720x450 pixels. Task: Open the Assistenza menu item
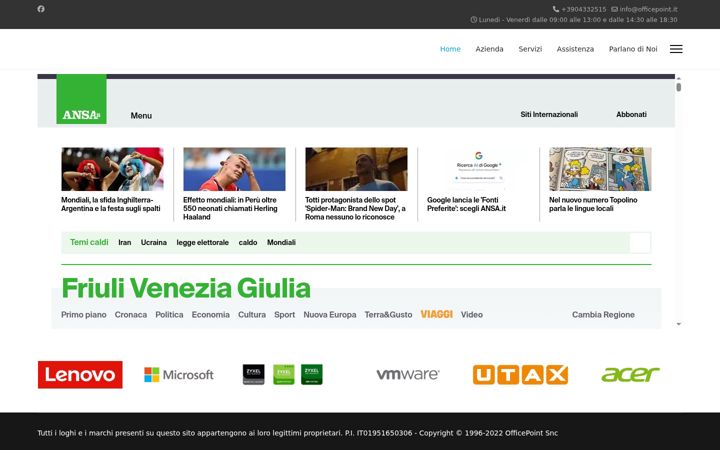tap(575, 49)
